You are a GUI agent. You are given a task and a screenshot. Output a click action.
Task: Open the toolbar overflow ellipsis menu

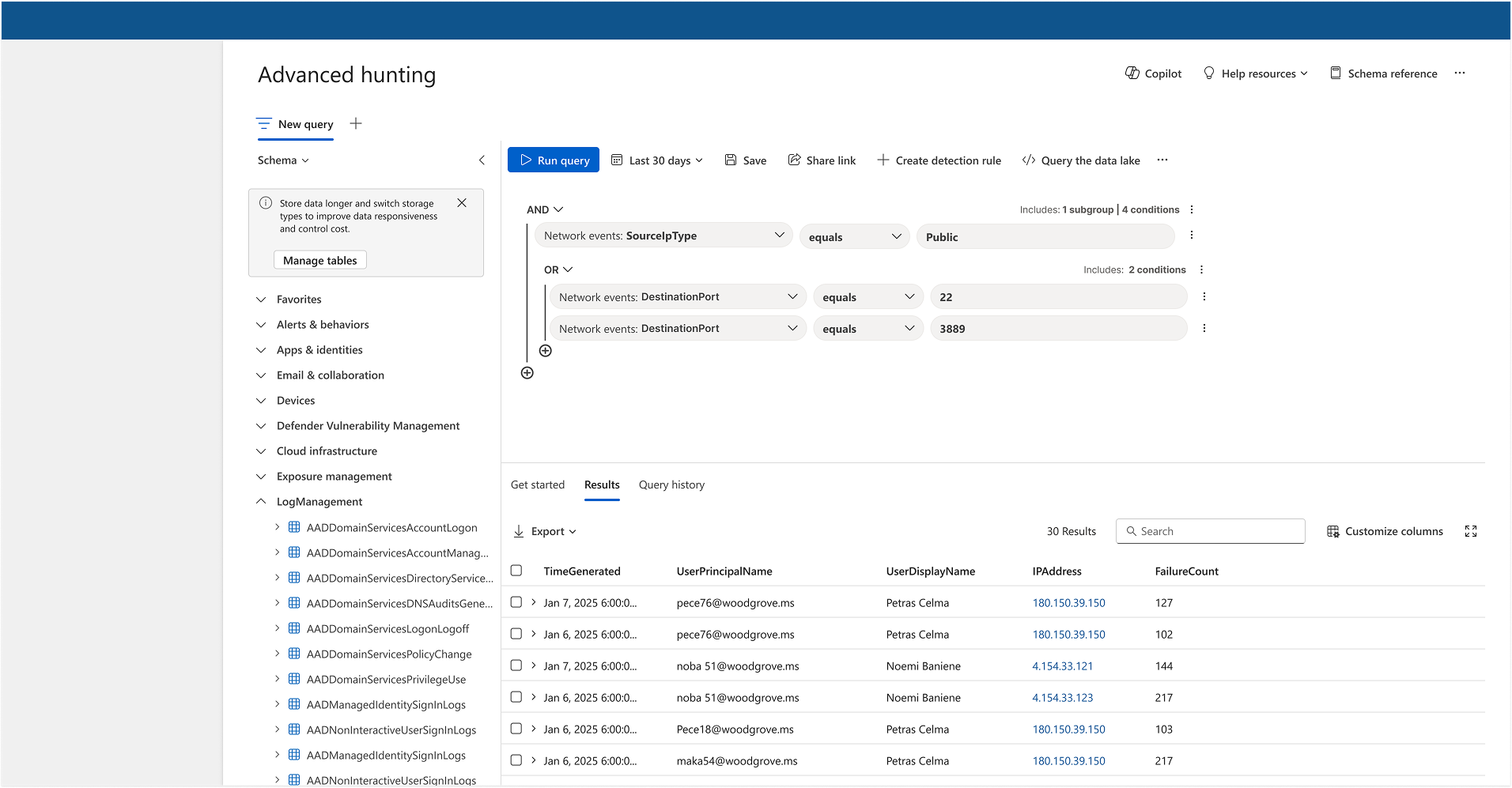(1162, 160)
